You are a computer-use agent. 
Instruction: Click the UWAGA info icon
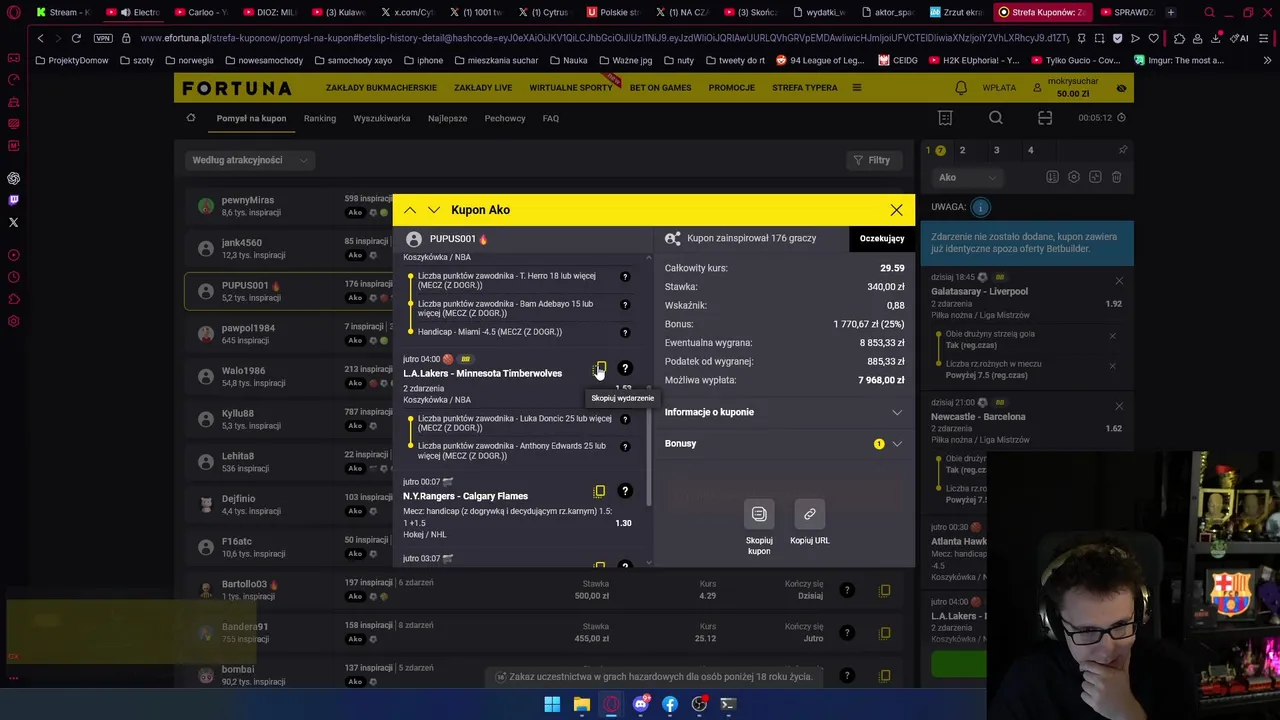click(980, 207)
